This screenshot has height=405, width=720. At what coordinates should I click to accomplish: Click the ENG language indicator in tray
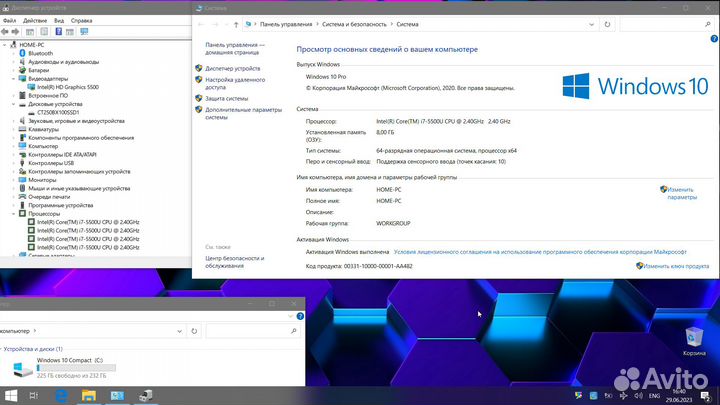654,395
